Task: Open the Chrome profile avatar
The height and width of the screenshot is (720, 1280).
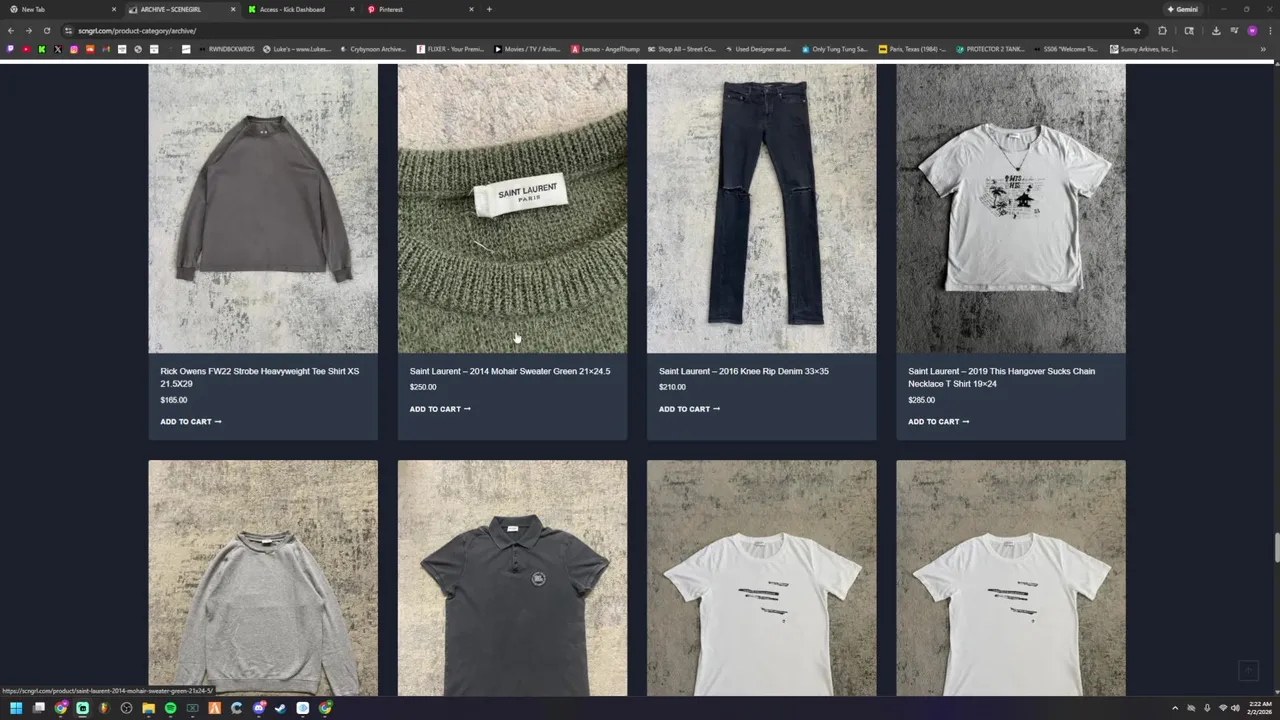Action: [1252, 31]
